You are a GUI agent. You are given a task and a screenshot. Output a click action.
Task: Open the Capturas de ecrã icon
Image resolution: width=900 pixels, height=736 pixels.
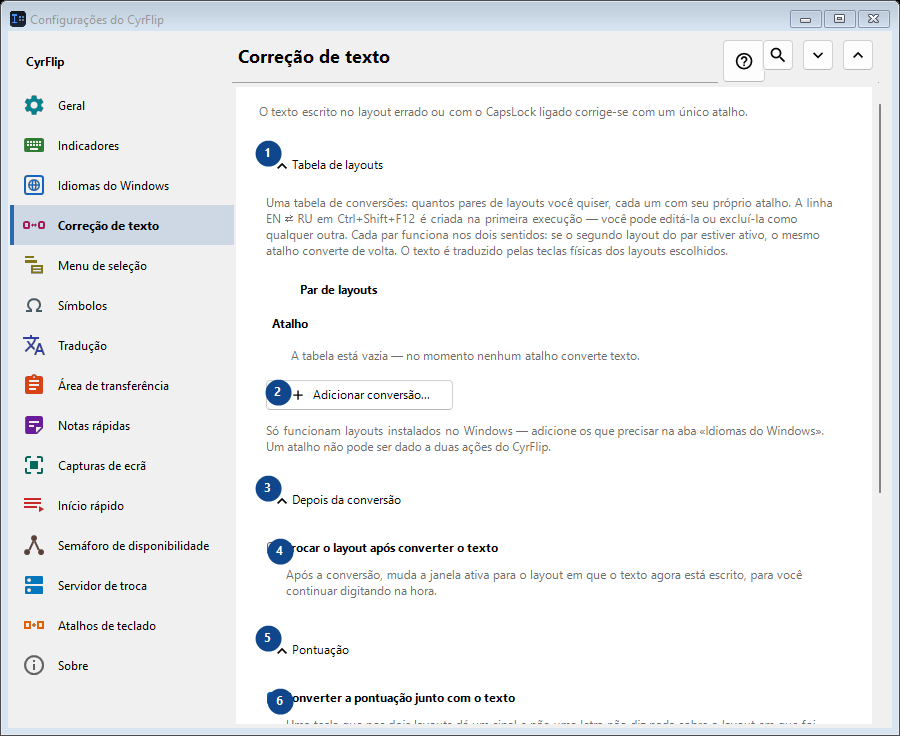coord(34,466)
